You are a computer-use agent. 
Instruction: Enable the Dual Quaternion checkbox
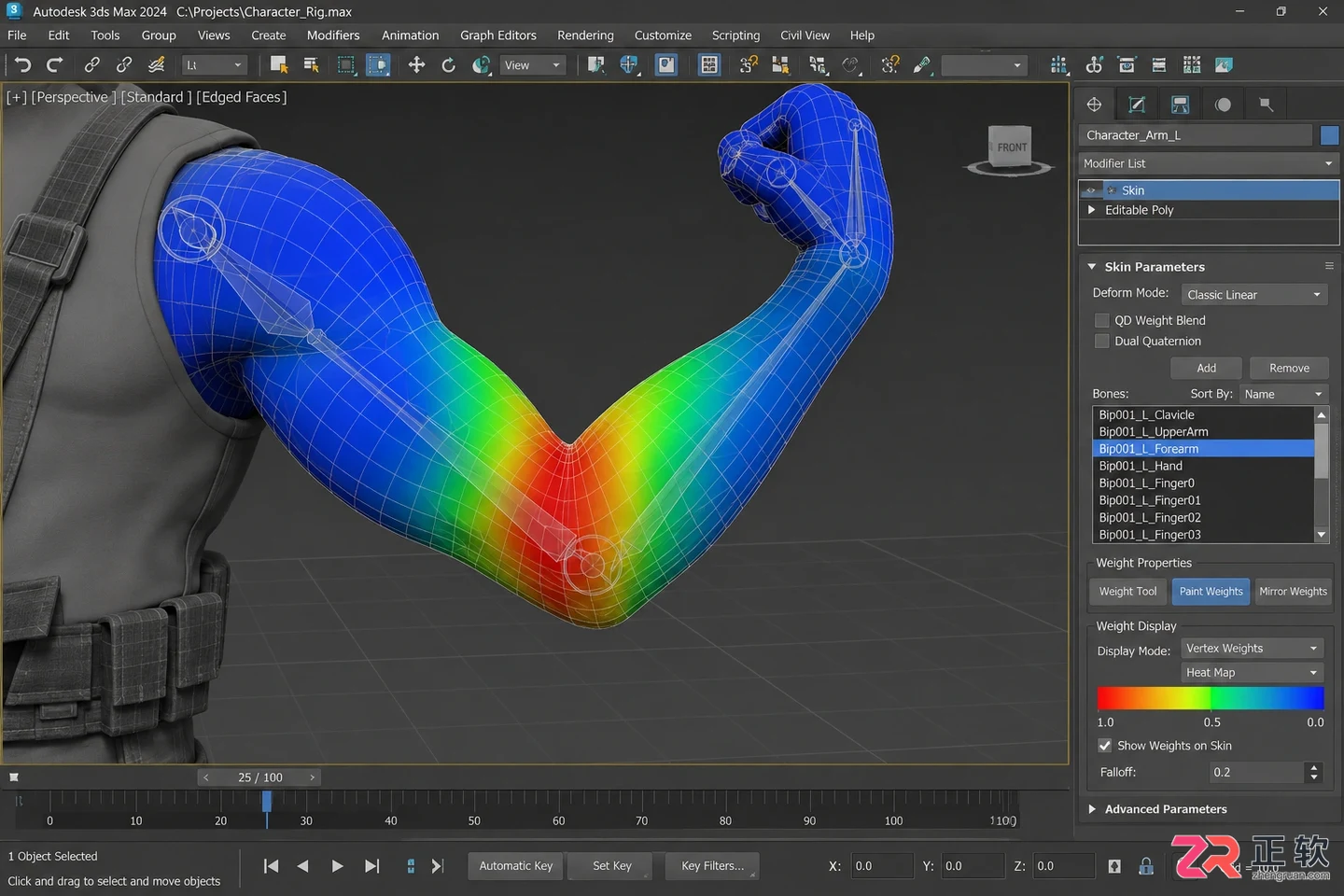(x=1102, y=342)
